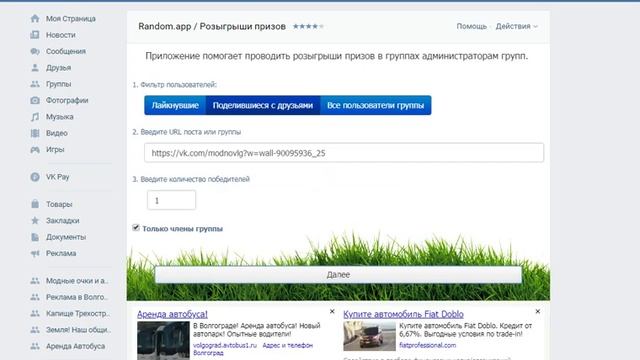640x360 pixels.
Task: Visit fiatprofessional.com link
Action: (x=427, y=345)
